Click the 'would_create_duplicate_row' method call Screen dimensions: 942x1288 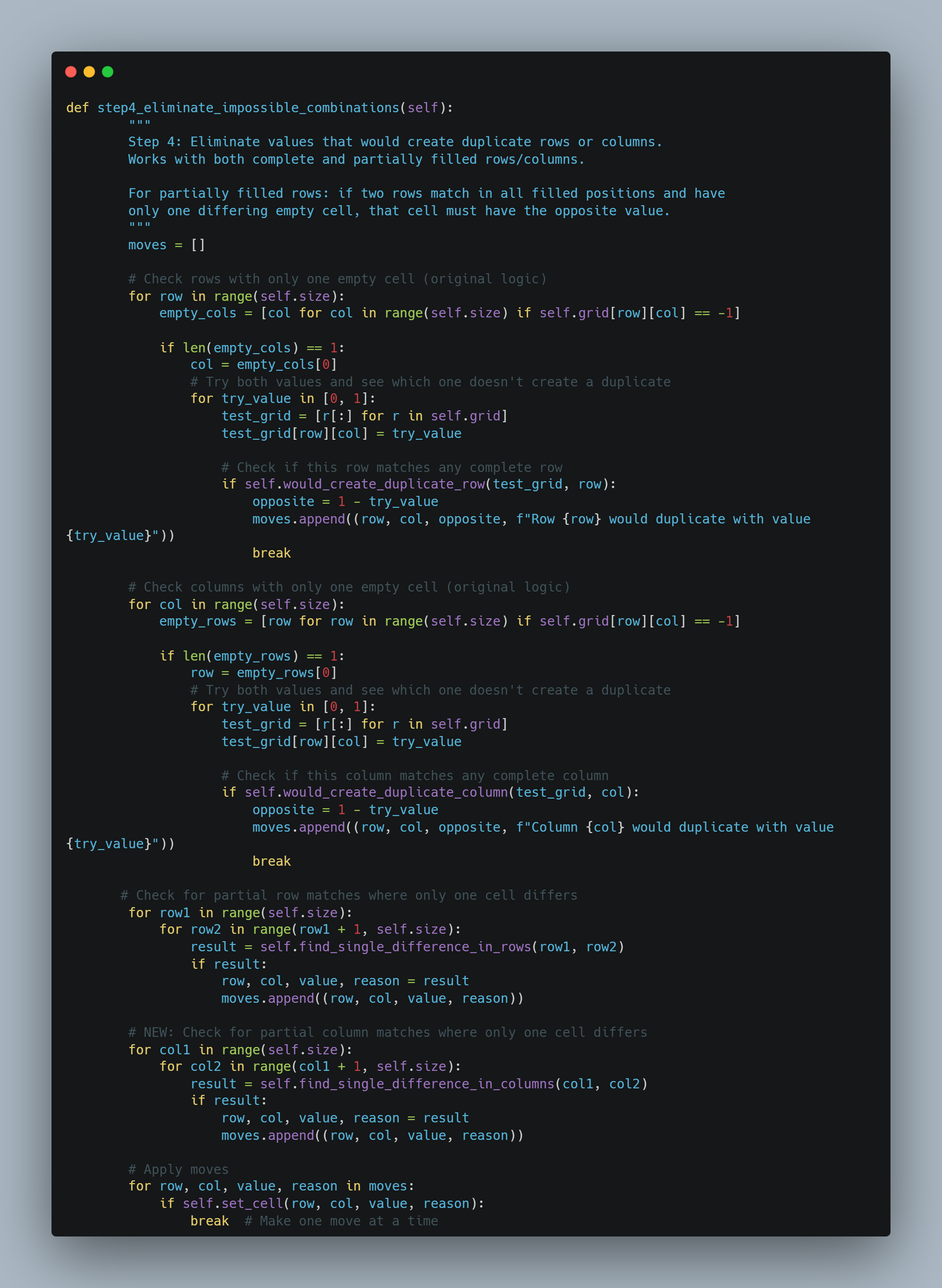[x=385, y=484]
